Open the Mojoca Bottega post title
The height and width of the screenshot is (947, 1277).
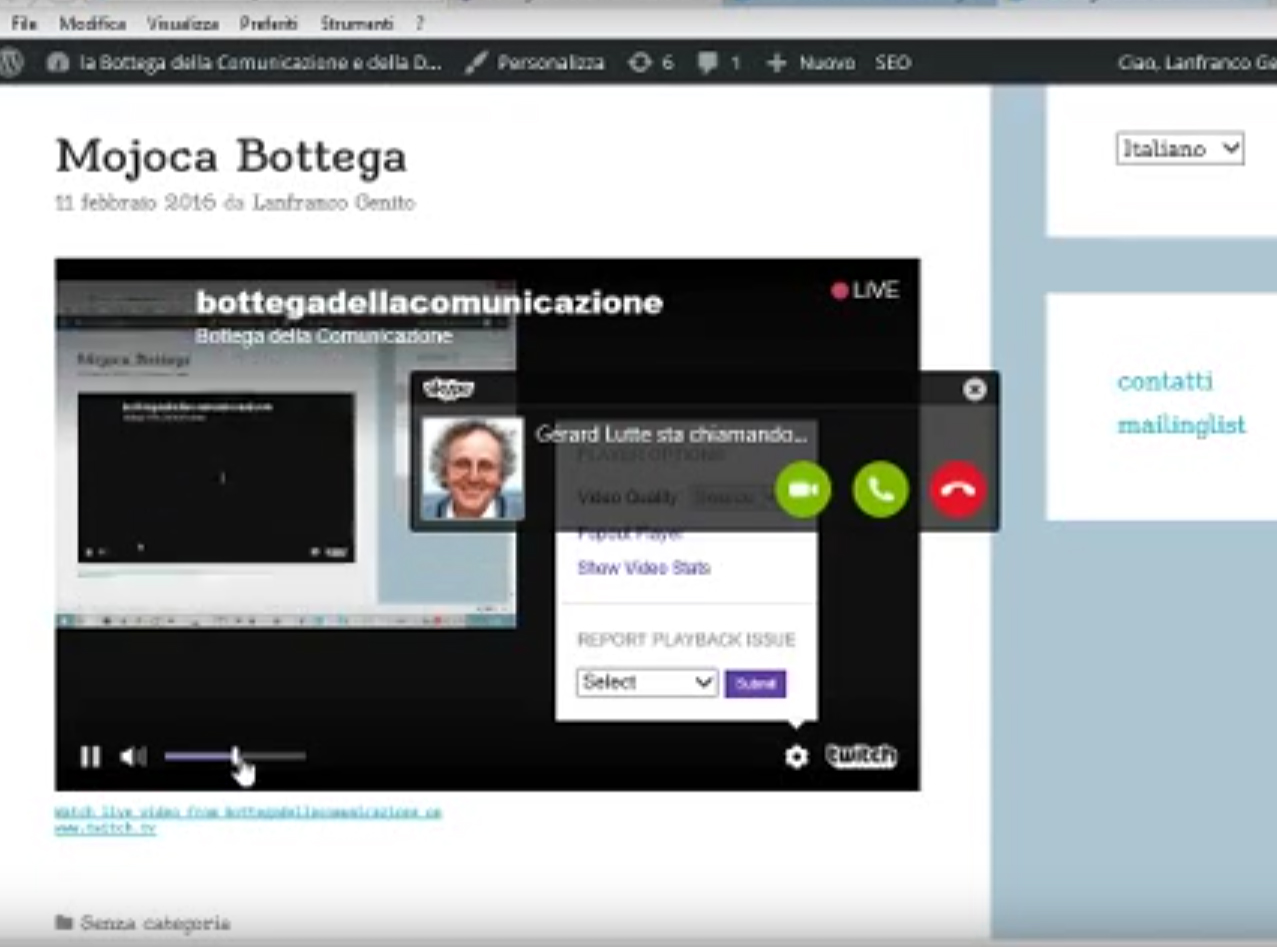pos(231,156)
